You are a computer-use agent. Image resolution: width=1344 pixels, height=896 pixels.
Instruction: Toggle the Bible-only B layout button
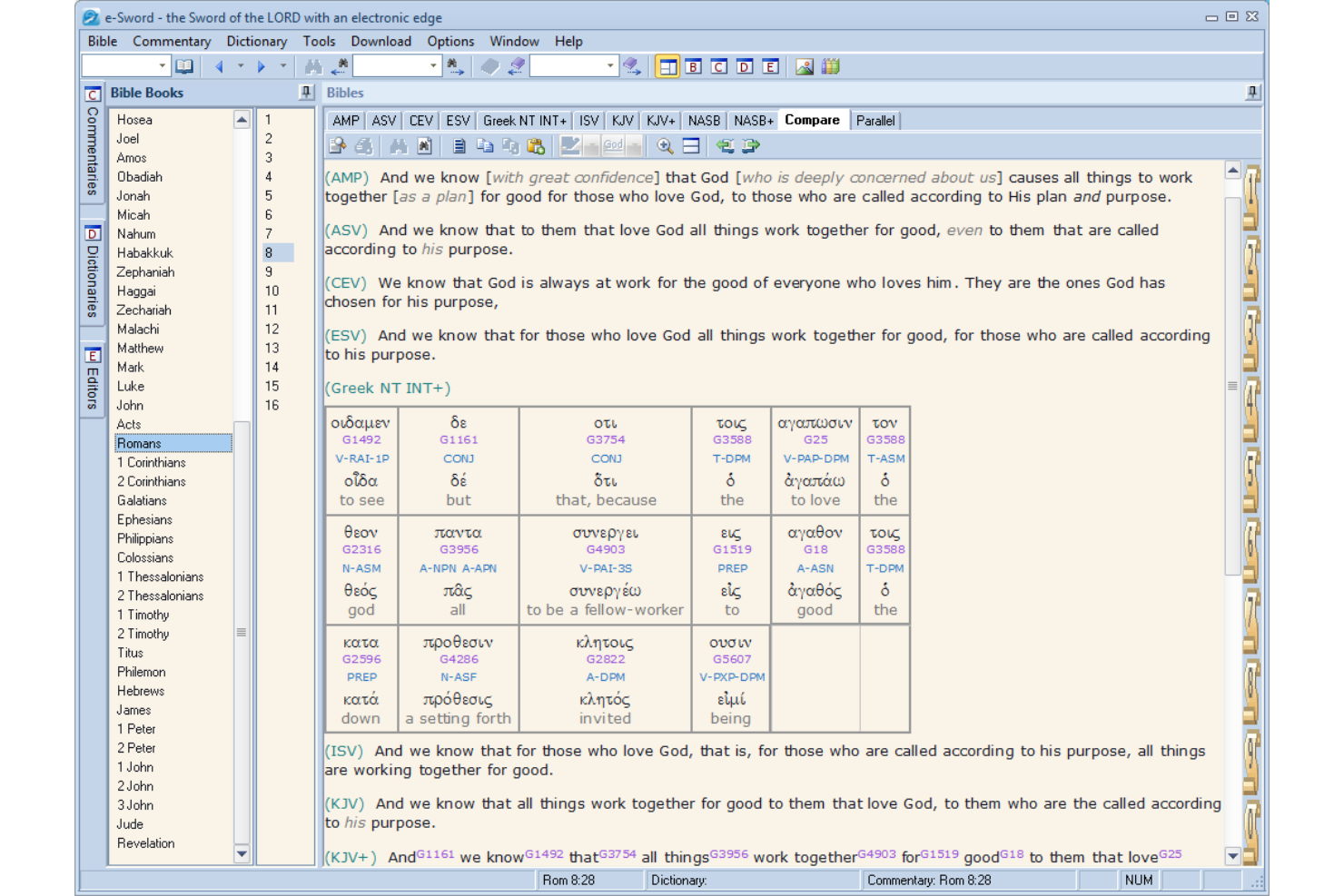(x=694, y=66)
